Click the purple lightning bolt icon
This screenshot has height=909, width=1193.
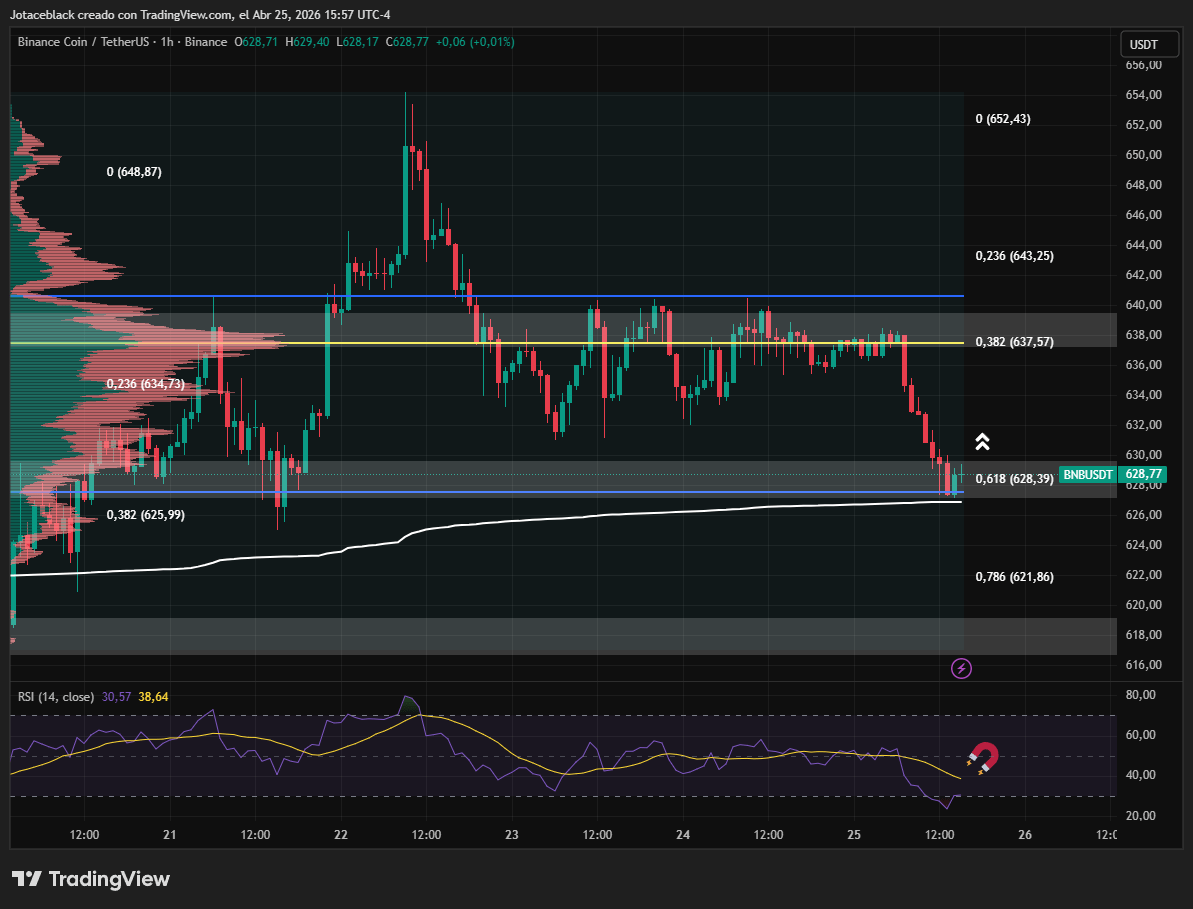[x=961, y=668]
